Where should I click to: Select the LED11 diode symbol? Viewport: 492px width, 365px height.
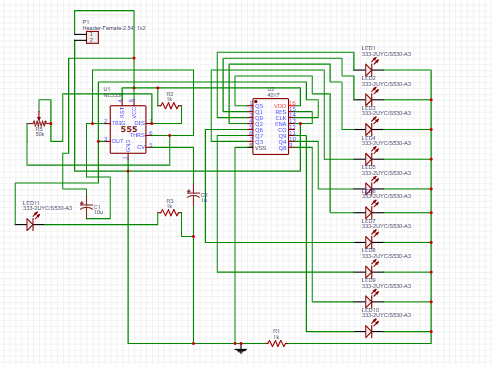31,222
